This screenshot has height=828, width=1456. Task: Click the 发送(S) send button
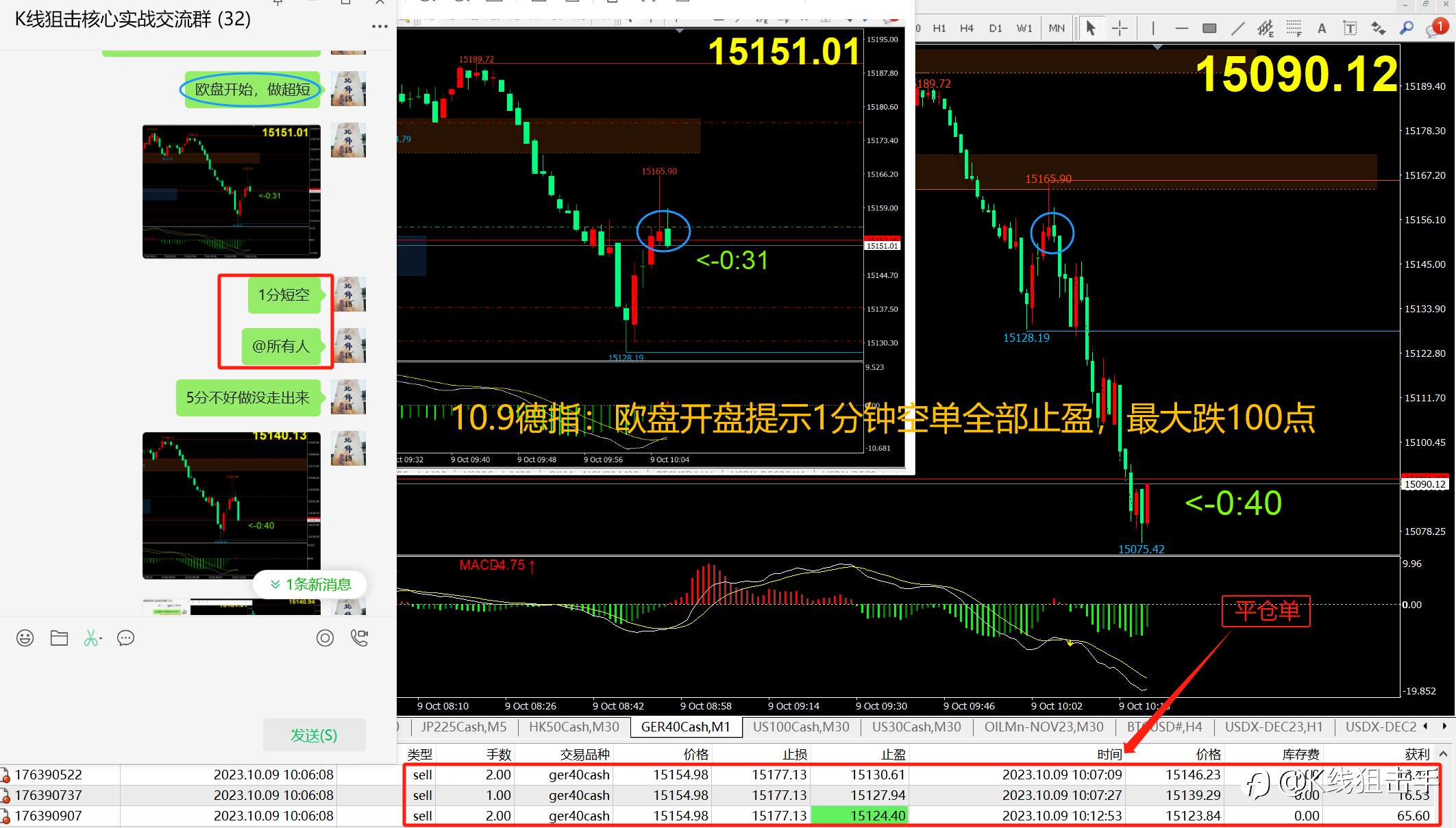tap(314, 735)
